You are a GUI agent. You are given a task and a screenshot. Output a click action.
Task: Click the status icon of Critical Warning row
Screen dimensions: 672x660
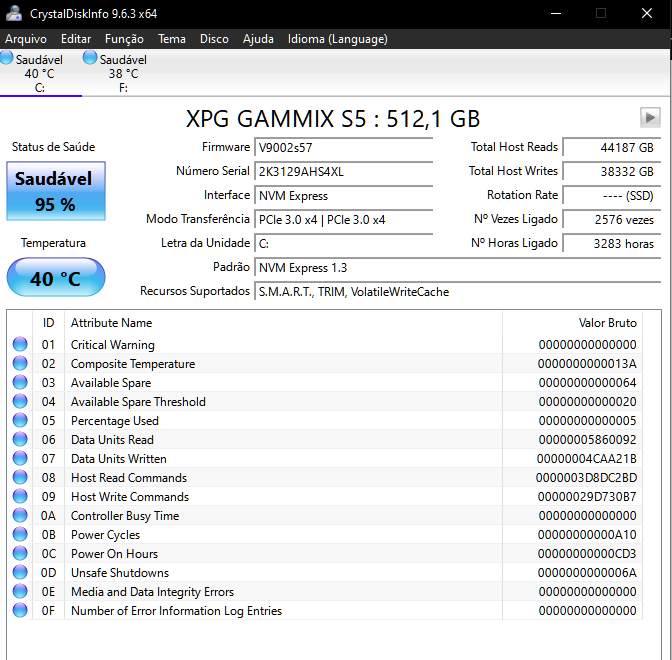point(20,344)
